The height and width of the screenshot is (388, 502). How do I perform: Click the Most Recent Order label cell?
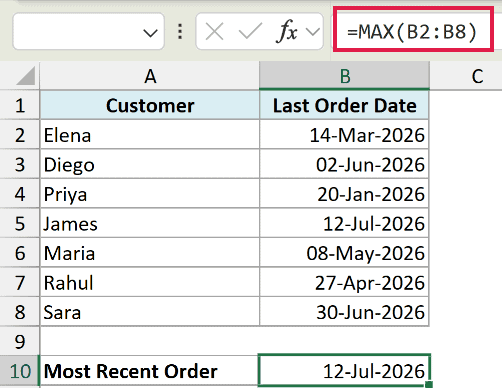click(150, 371)
